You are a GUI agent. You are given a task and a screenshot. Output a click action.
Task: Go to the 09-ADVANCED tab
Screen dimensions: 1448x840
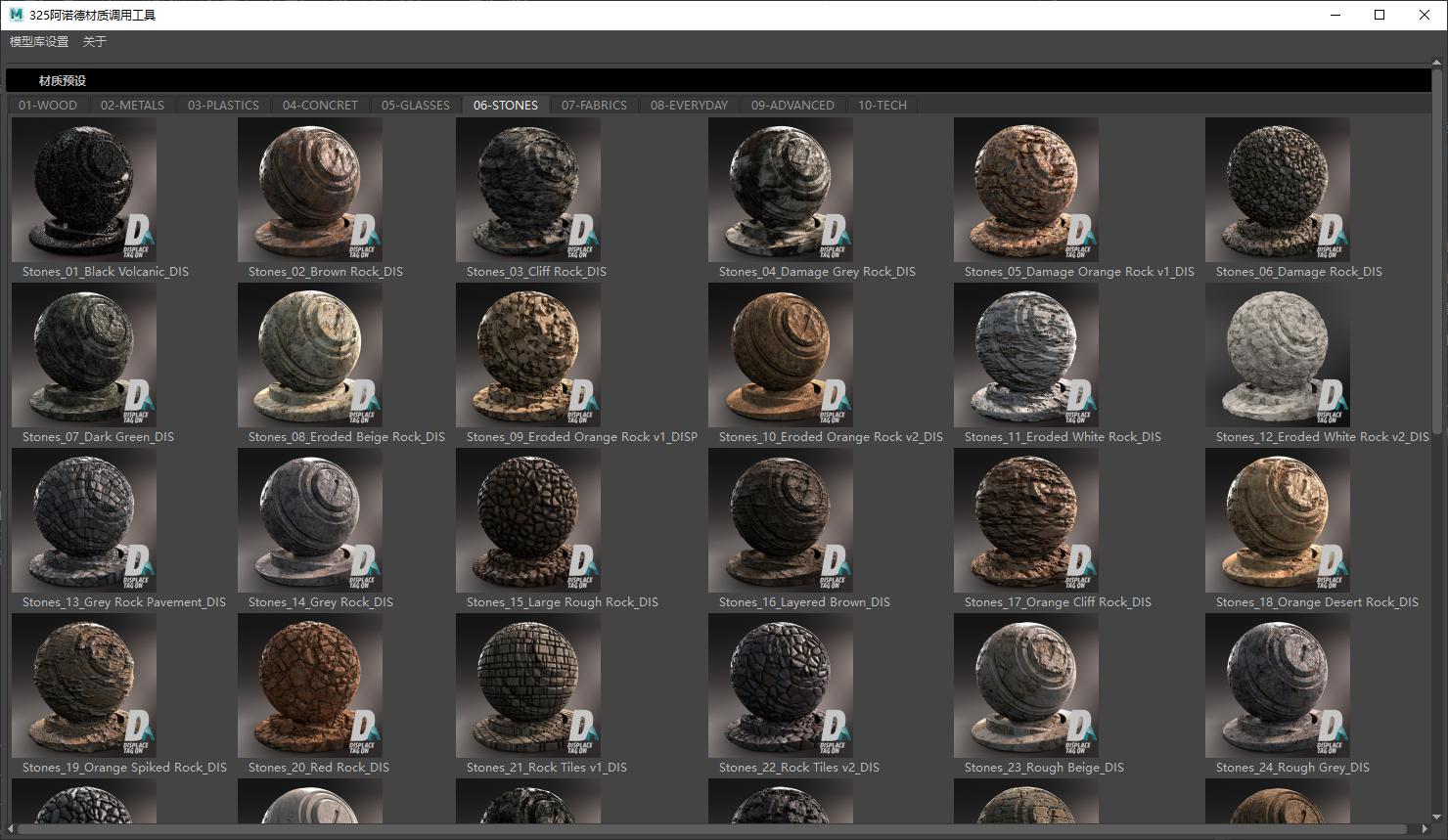pyautogui.click(x=792, y=106)
